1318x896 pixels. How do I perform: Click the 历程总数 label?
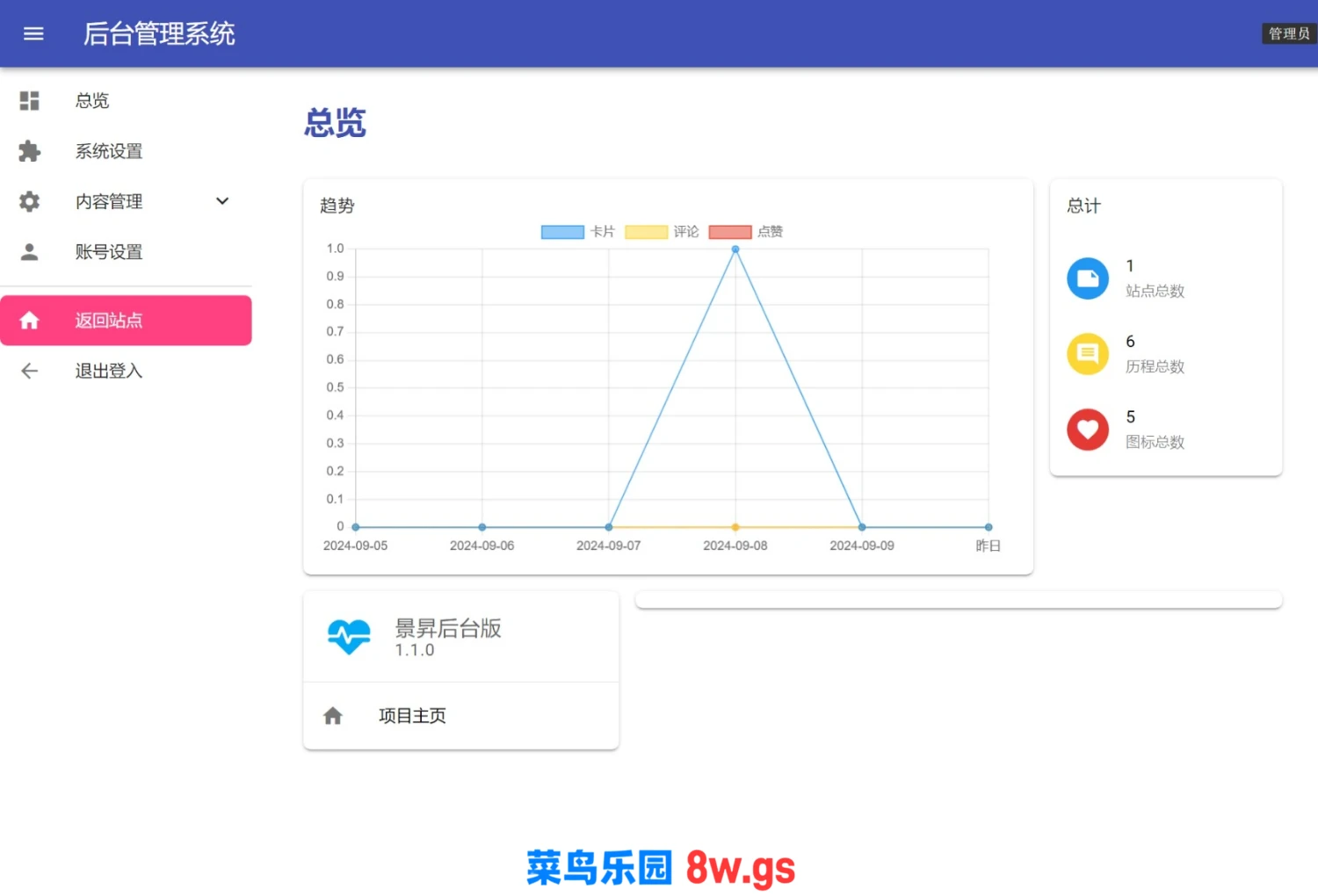(x=1155, y=366)
